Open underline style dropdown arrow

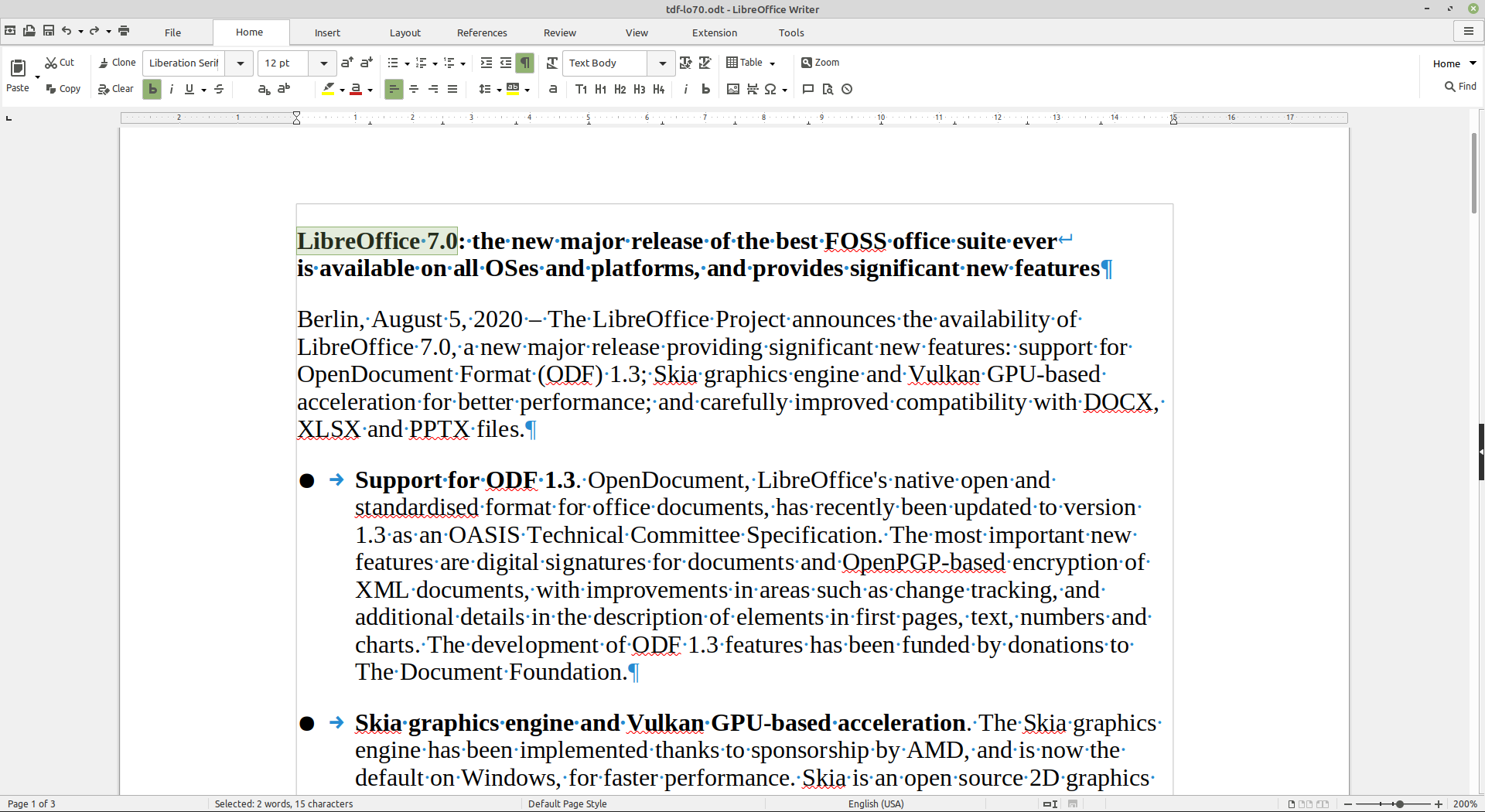[x=203, y=90]
